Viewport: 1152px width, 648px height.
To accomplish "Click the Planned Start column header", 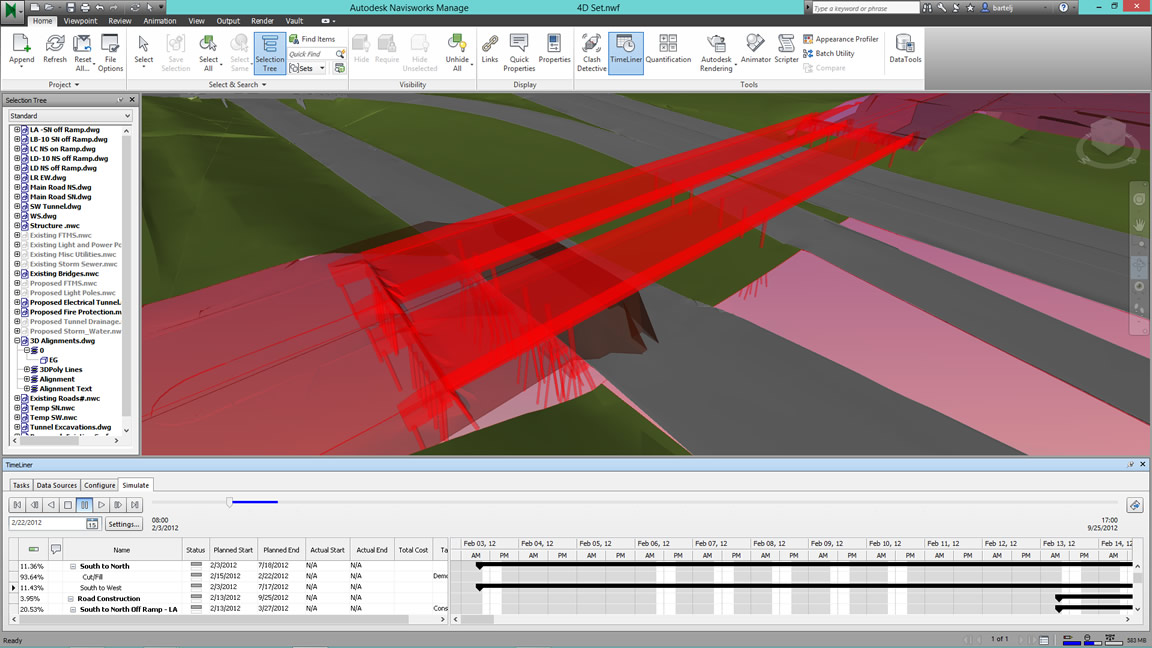I will pyautogui.click(x=233, y=550).
